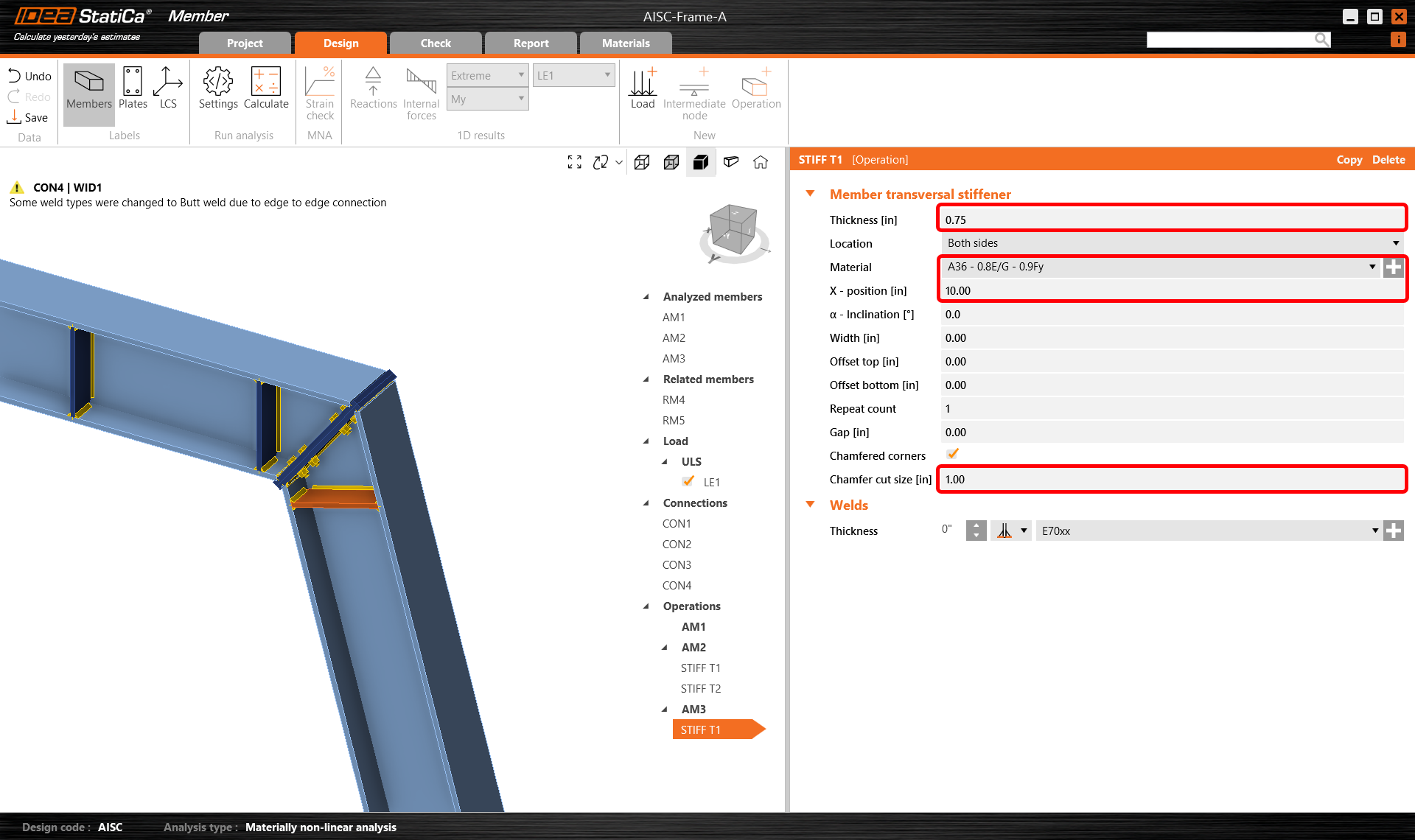Delete the STIFF T1 operation
This screenshot has height=840, width=1415.
click(1388, 159)
